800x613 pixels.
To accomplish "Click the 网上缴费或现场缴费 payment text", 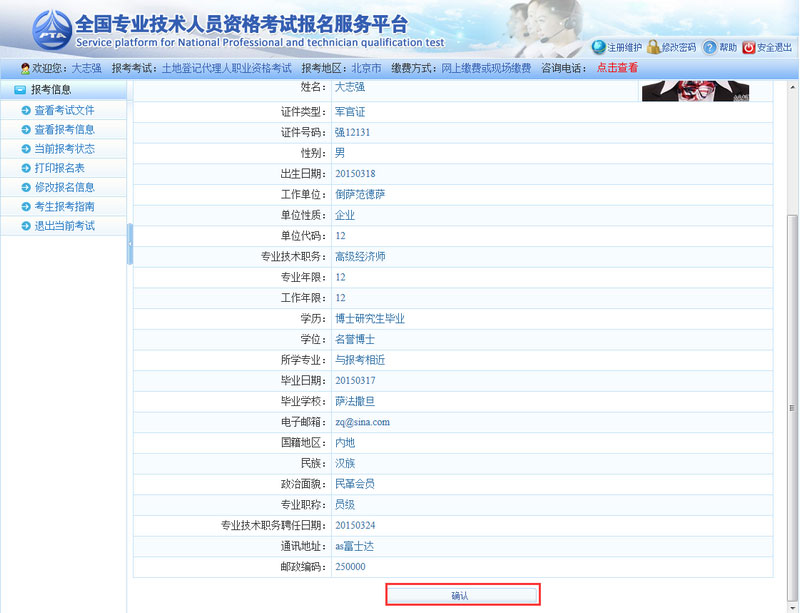I will point(486,68).
